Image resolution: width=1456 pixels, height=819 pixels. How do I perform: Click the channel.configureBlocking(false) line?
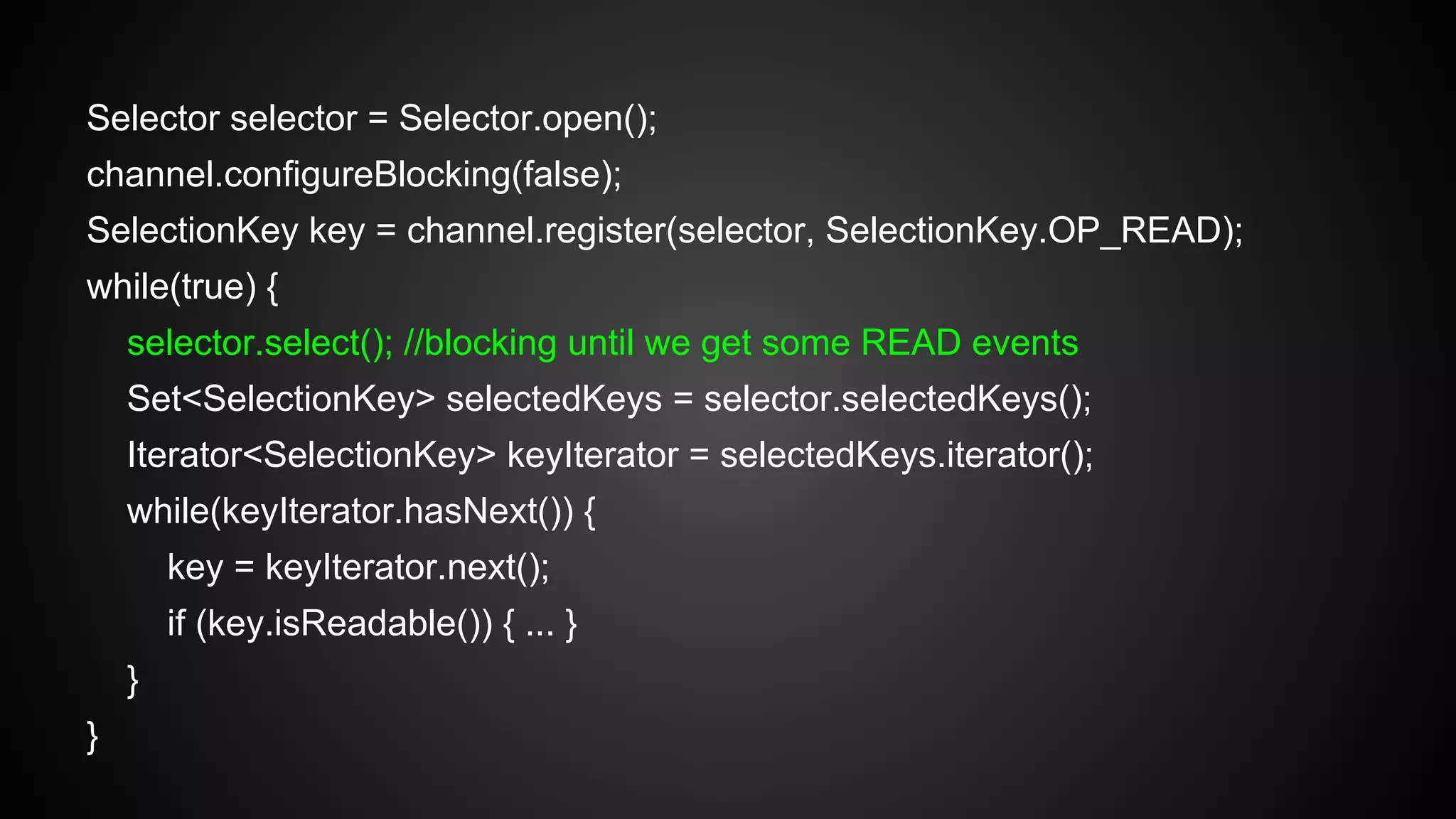tap(353, 174)
